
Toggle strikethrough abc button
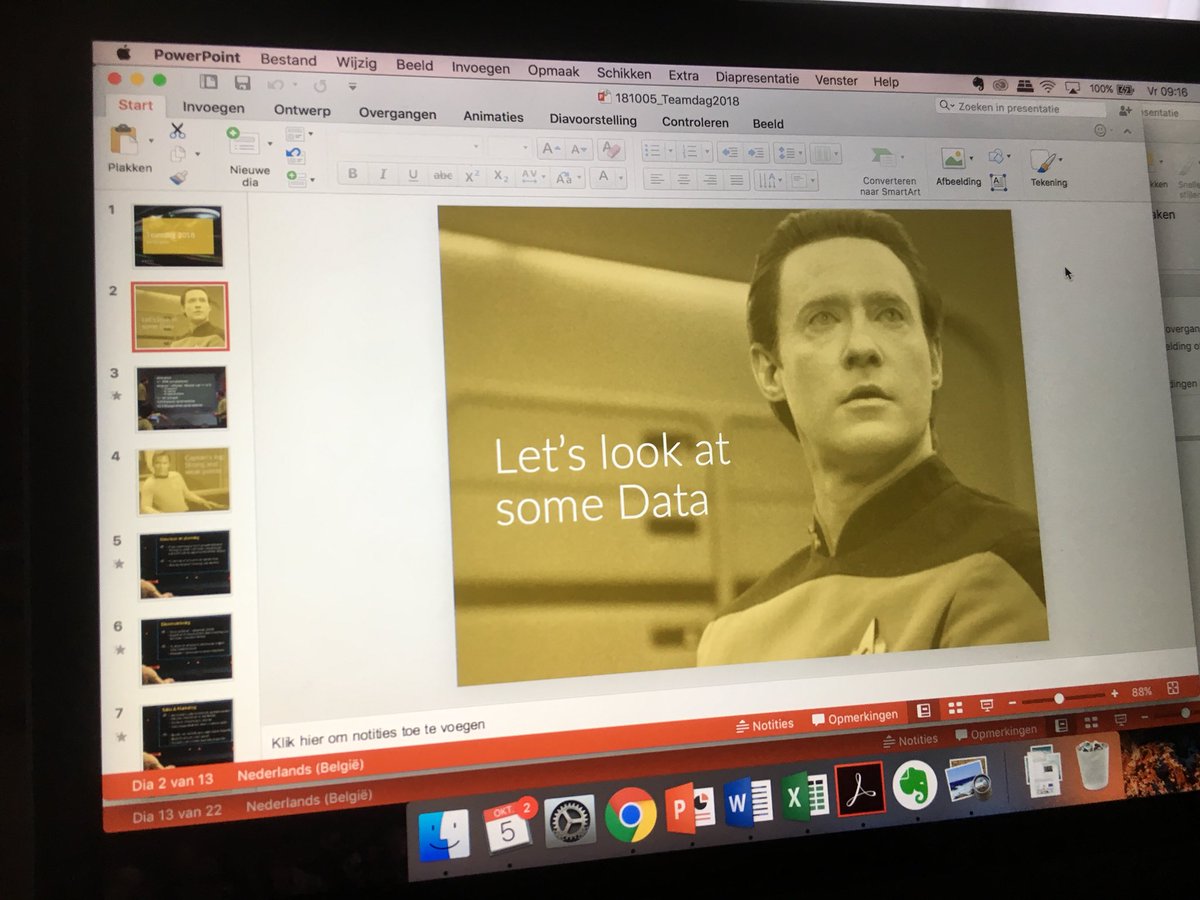pos(442,176)
